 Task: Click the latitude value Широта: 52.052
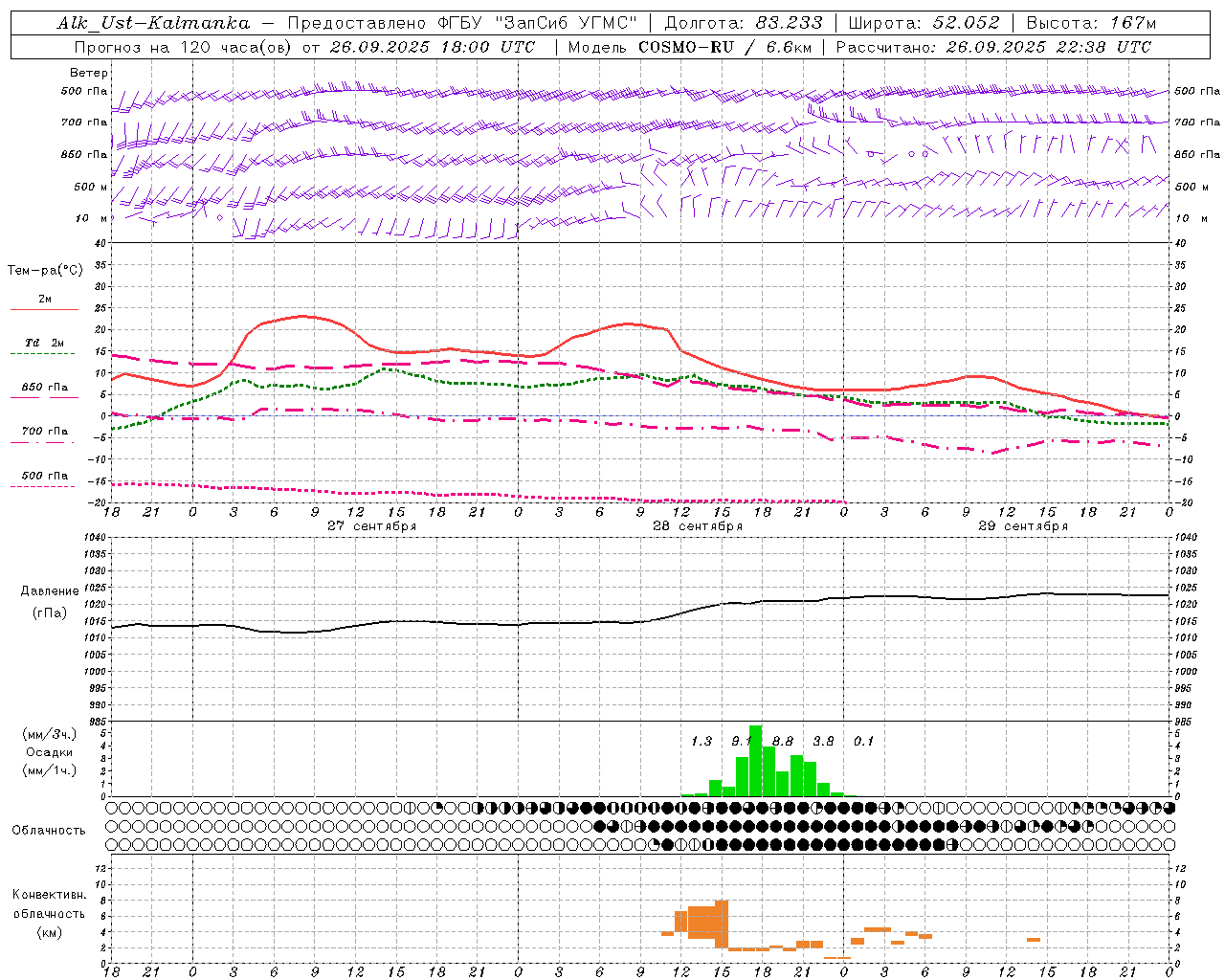pyautogui.click(x=924, y=23)
